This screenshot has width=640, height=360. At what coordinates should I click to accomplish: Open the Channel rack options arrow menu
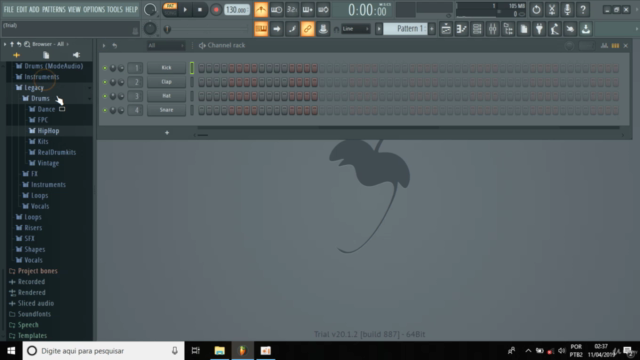[x=104, y=46]
